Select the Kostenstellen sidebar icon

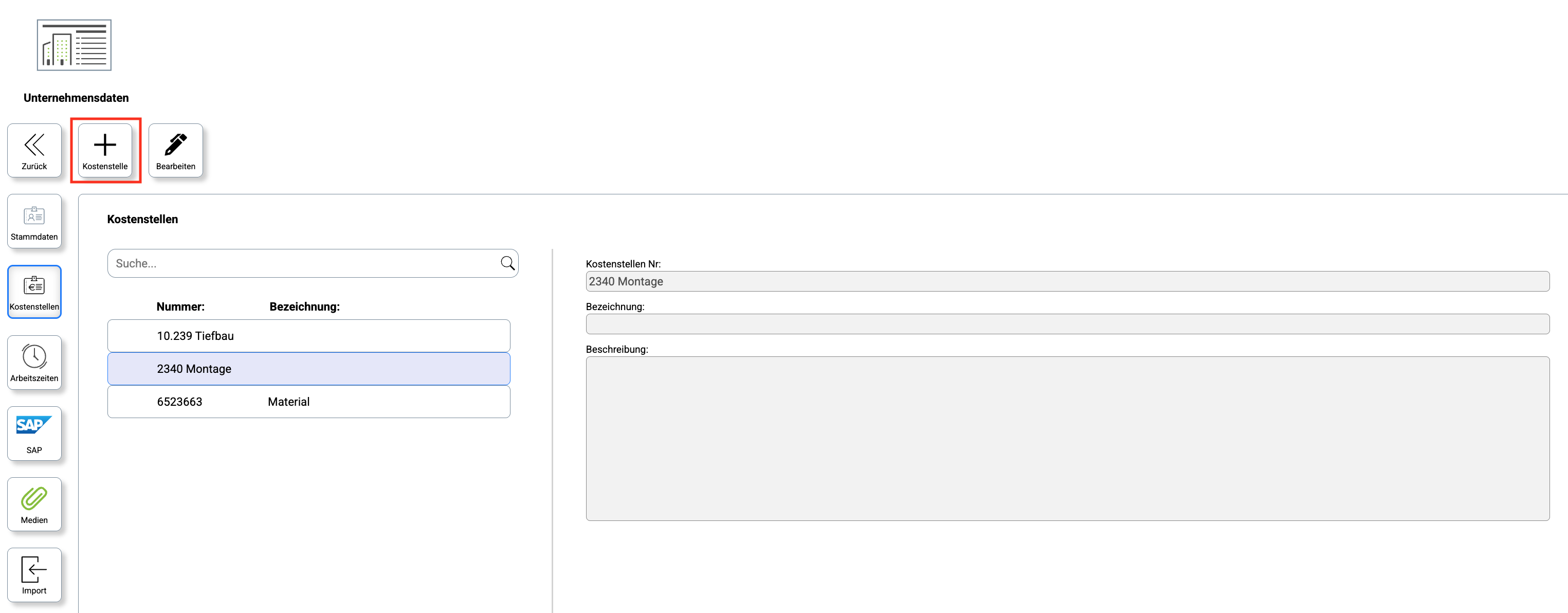point(34,292)
